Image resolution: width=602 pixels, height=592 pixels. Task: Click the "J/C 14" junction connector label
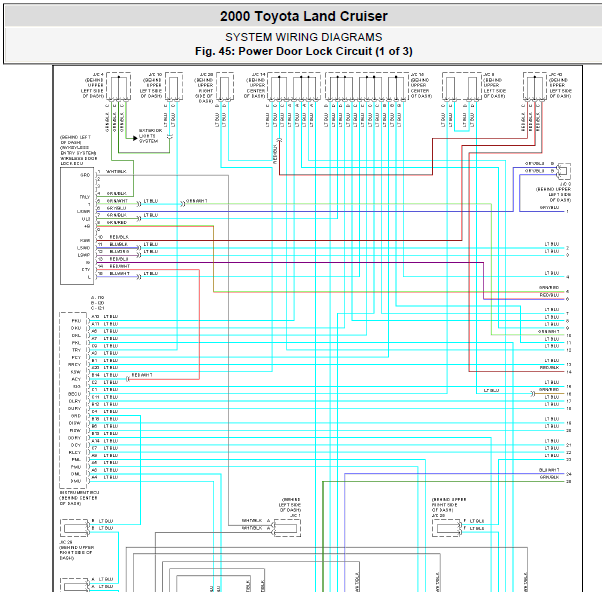[259, 74]
